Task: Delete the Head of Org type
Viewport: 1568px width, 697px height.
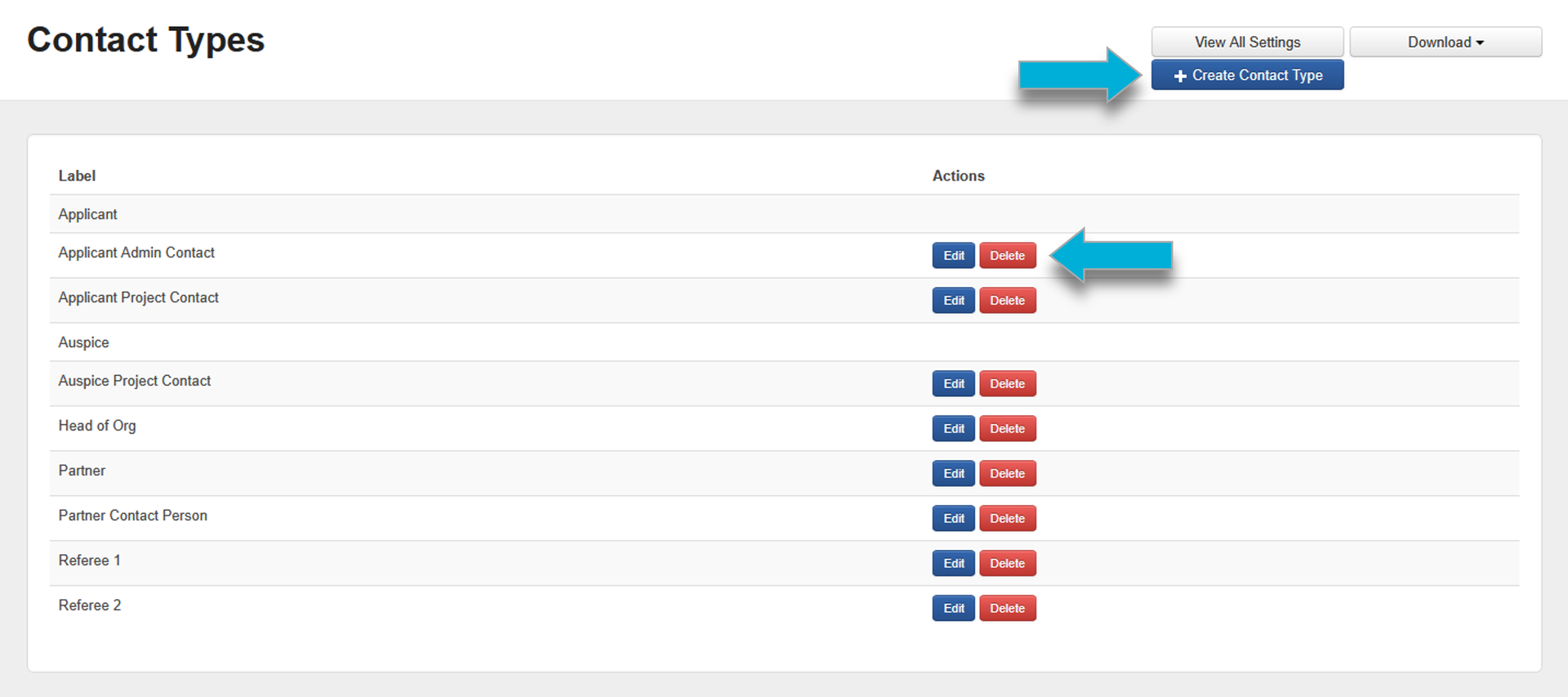Action: (x=1007, y=429)
